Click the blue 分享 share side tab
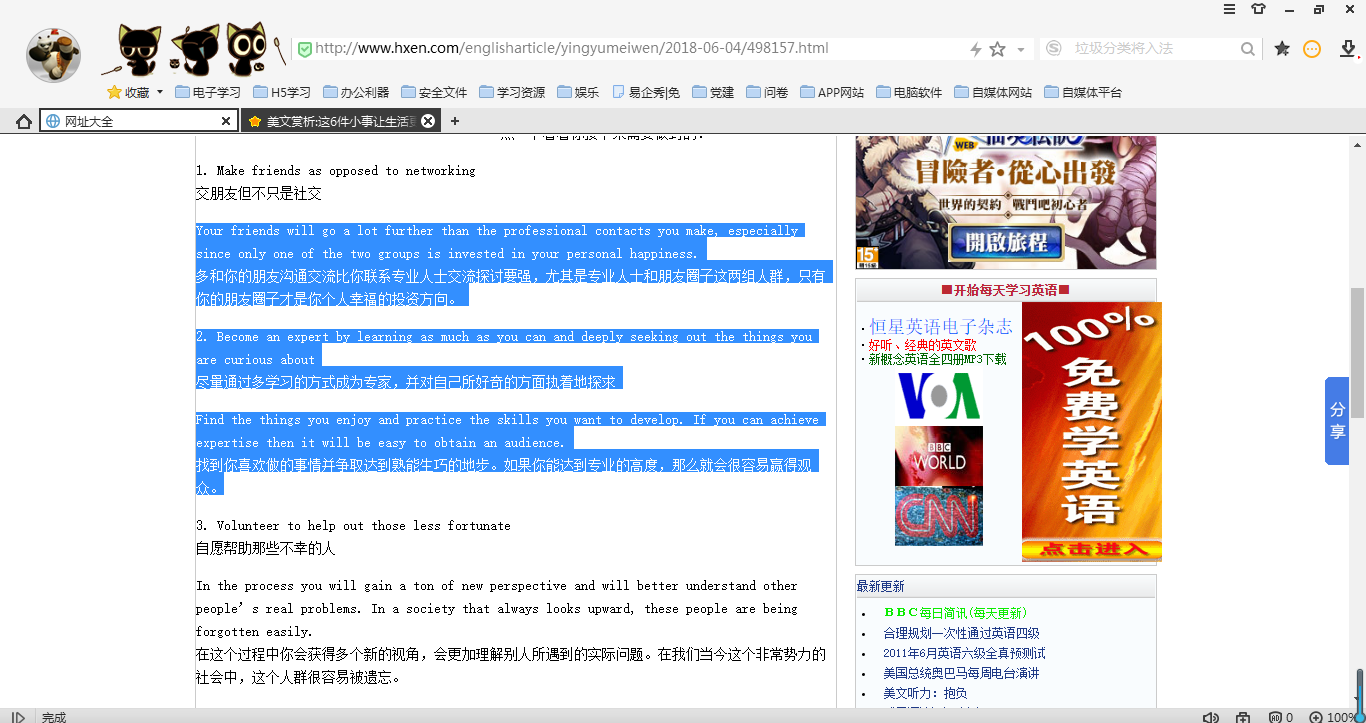The height and width of the screenshot is (723, 1366). tap(1337, 421)
